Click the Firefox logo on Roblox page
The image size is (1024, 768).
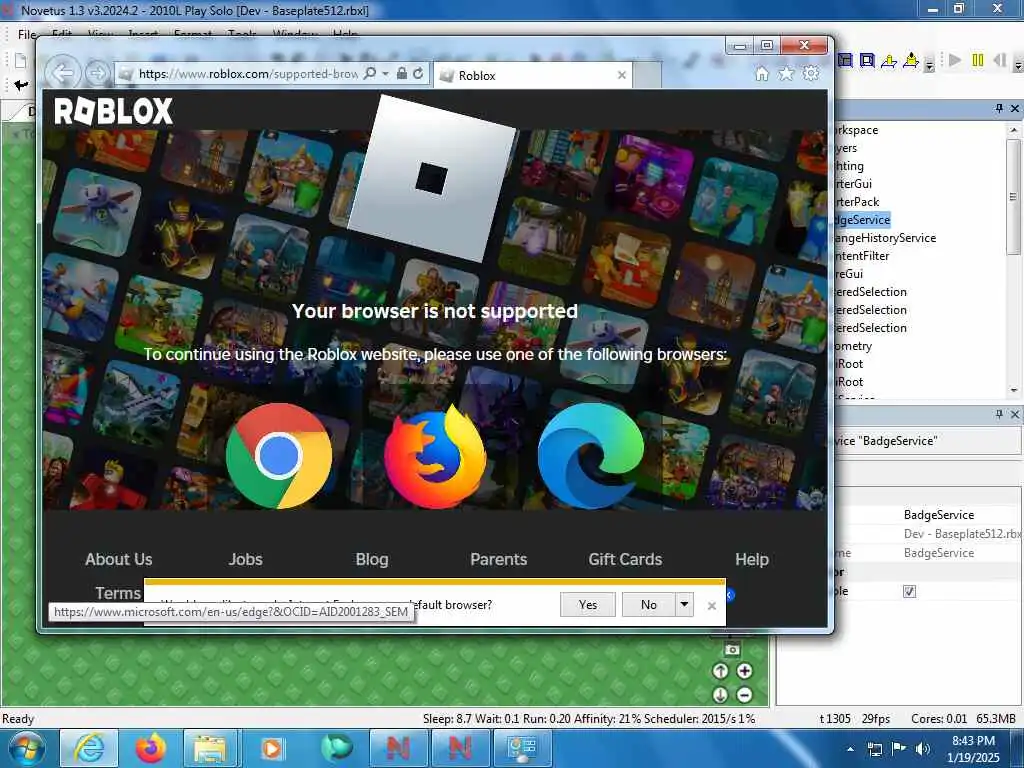coord(435,456)
